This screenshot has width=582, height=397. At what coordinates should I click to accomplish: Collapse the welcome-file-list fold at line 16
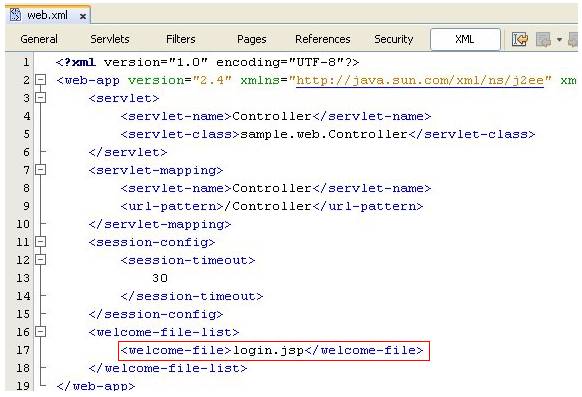point(40,331)
